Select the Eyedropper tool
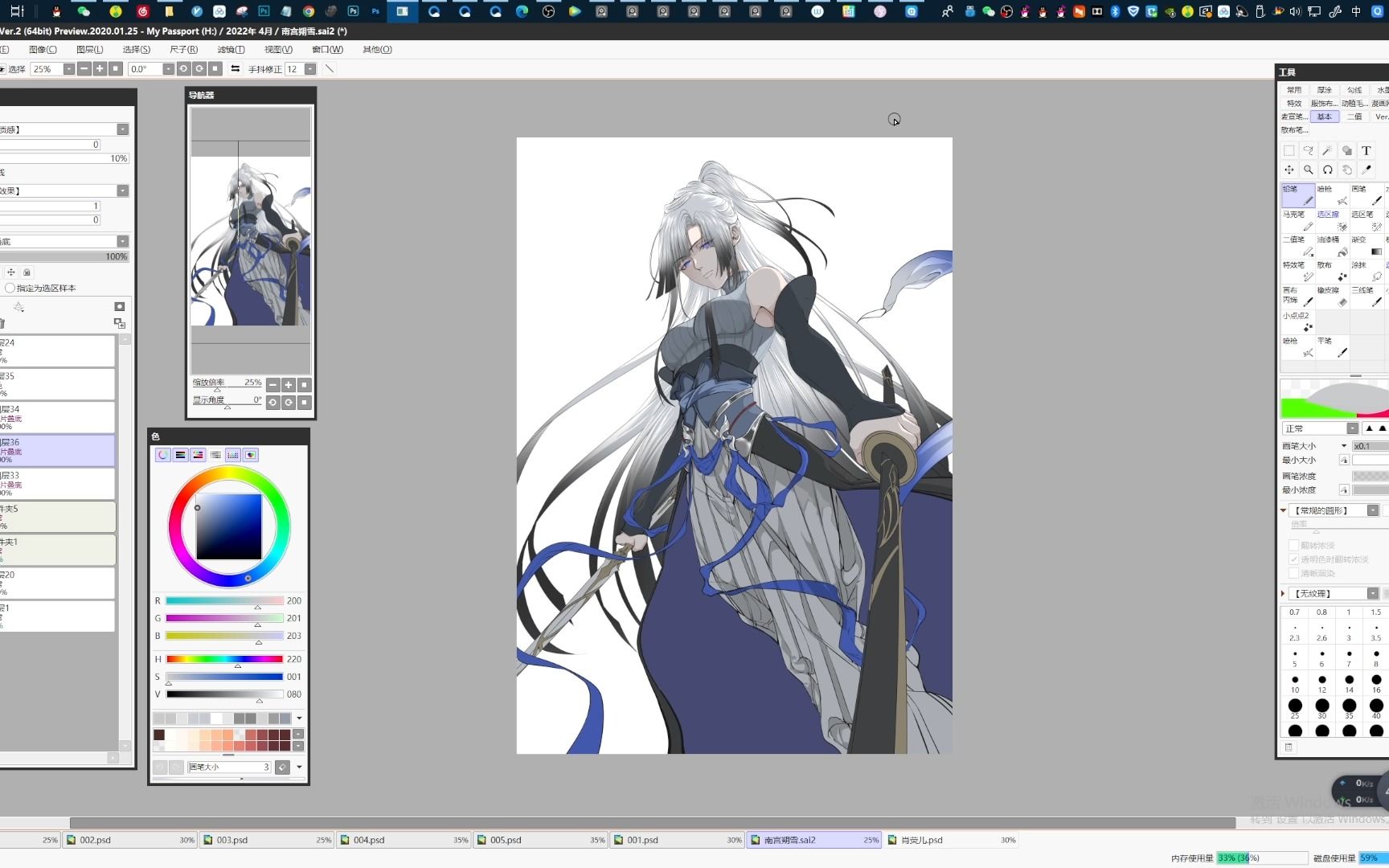This screenshot has width=1389, height=868. tap(1366, 170)
